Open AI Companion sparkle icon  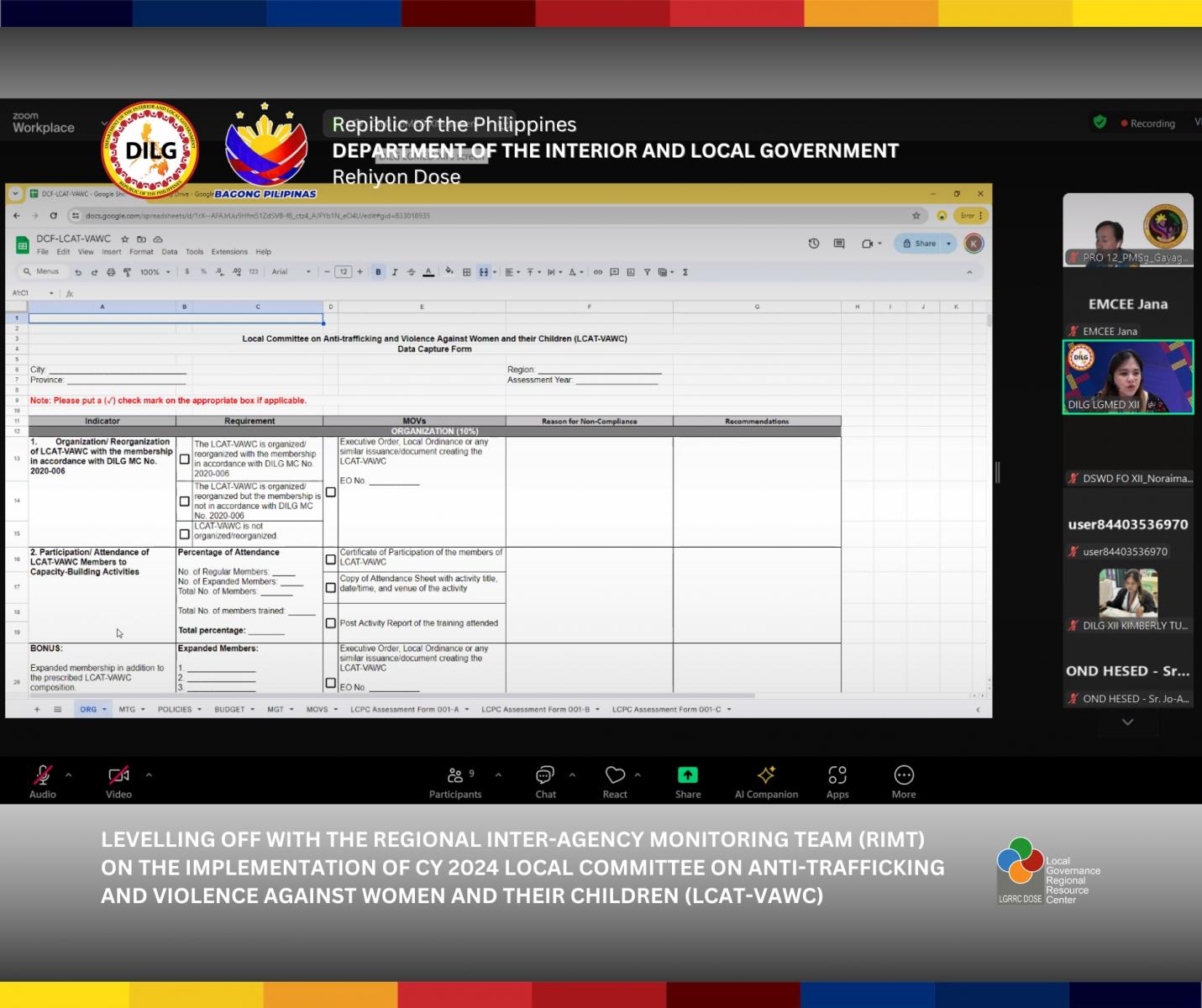click(x=766, y=774)
